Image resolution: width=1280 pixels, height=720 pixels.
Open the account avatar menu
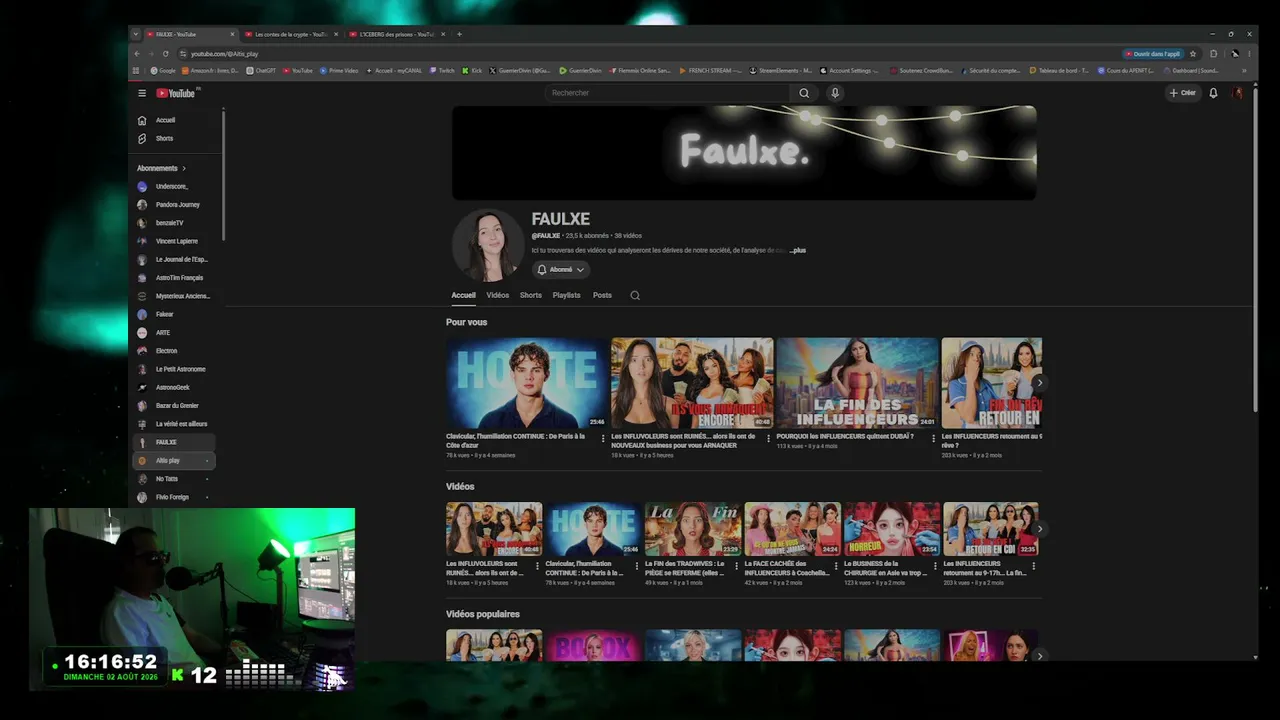point(1238,93)
